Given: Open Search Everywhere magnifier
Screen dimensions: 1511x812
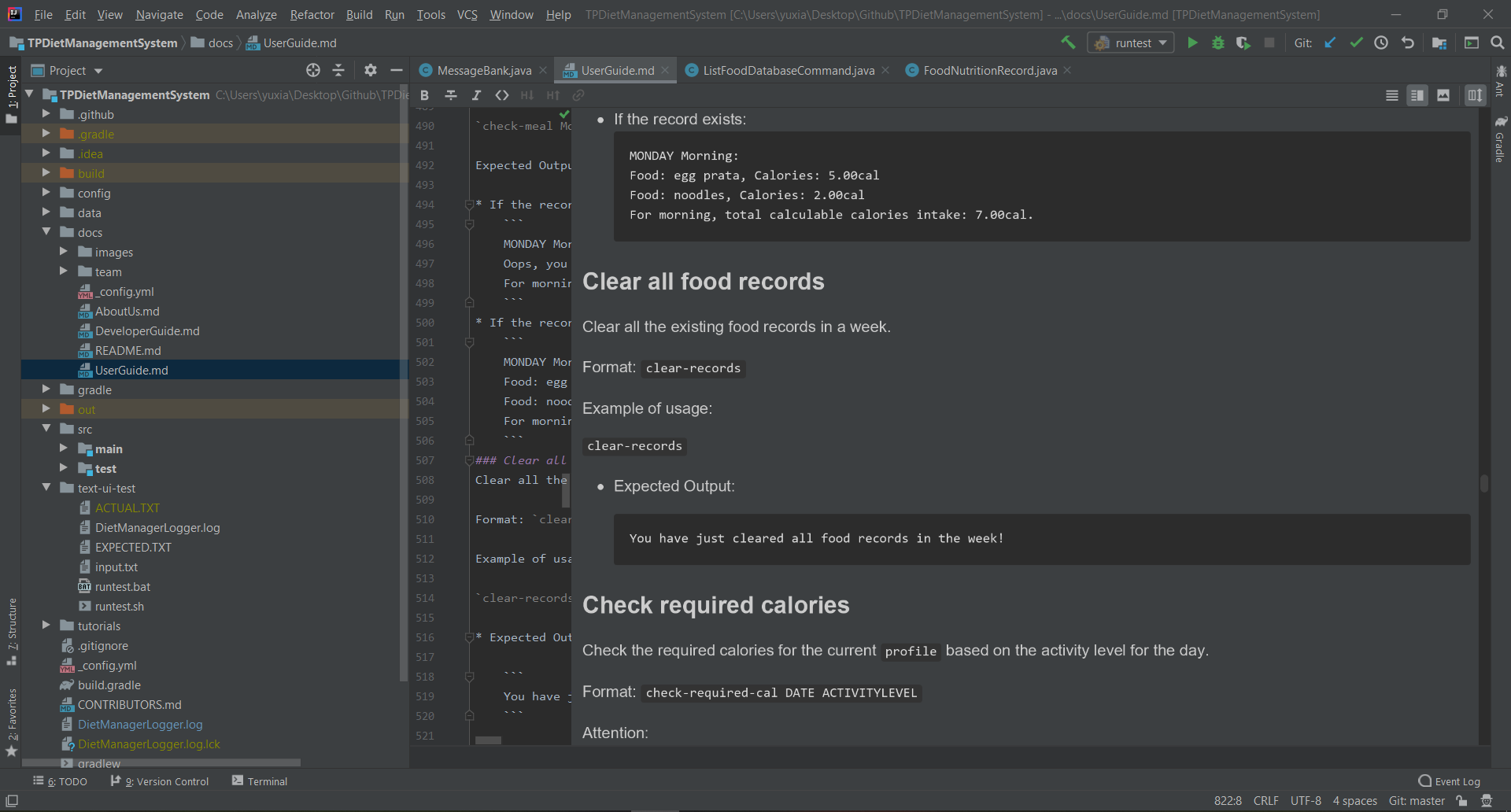Looking at the screenshot, I should [1498, 42].
